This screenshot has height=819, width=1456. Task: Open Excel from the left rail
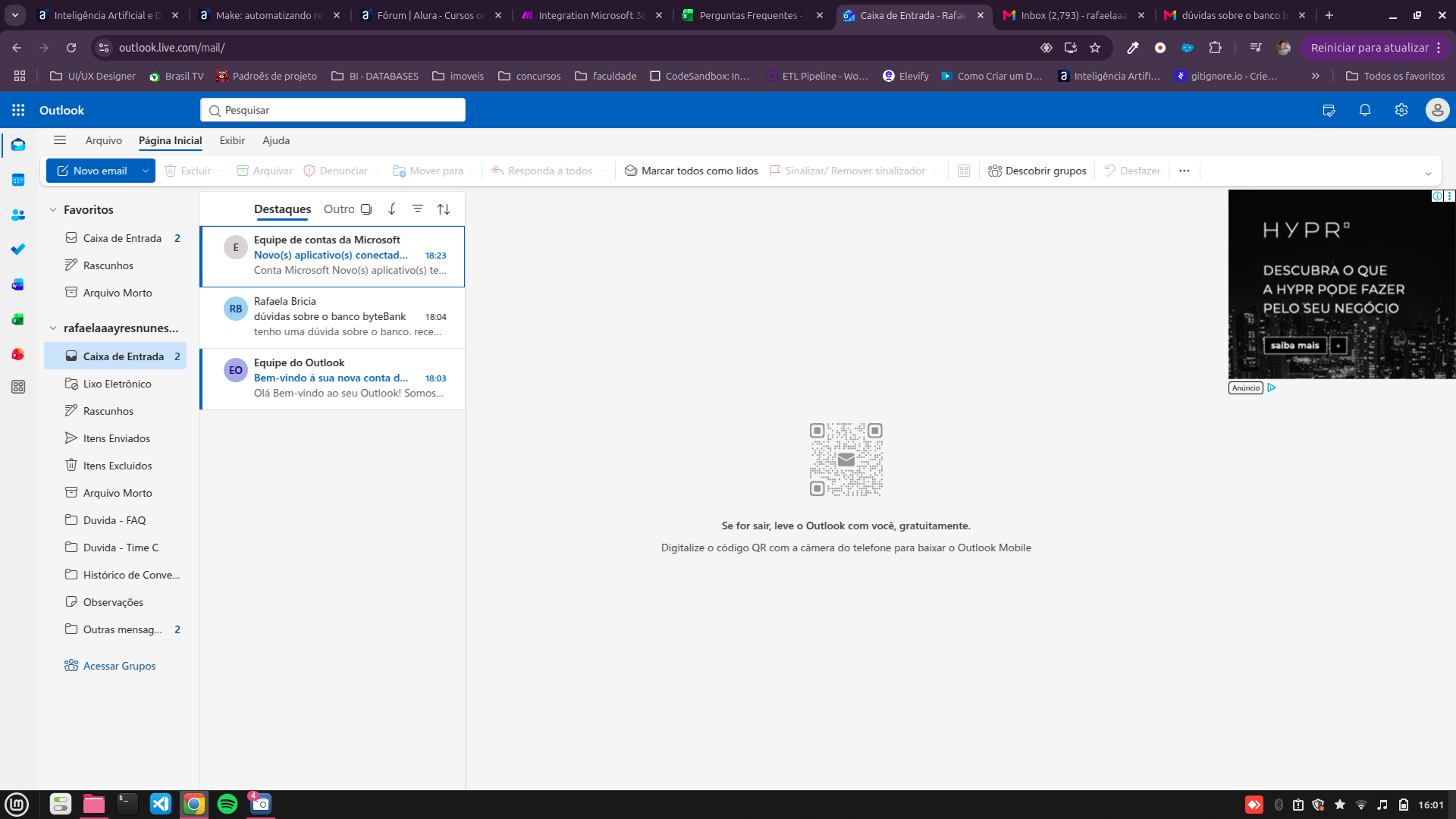tap(18, 319)
